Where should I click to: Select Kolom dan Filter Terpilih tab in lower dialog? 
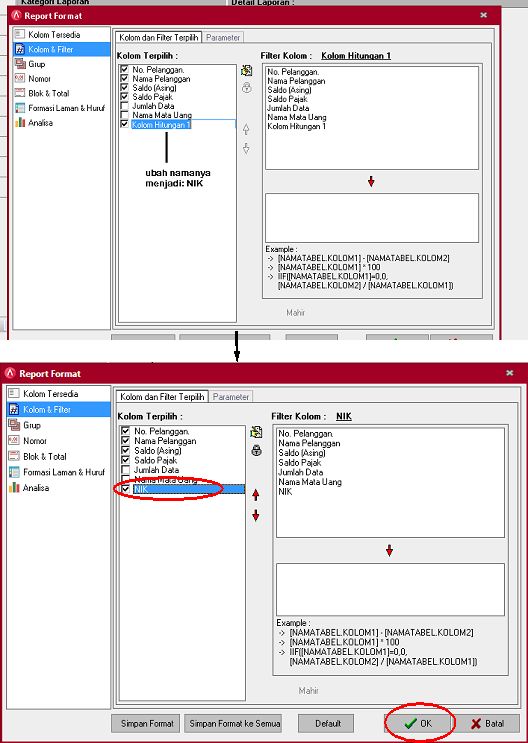point(162,397)
